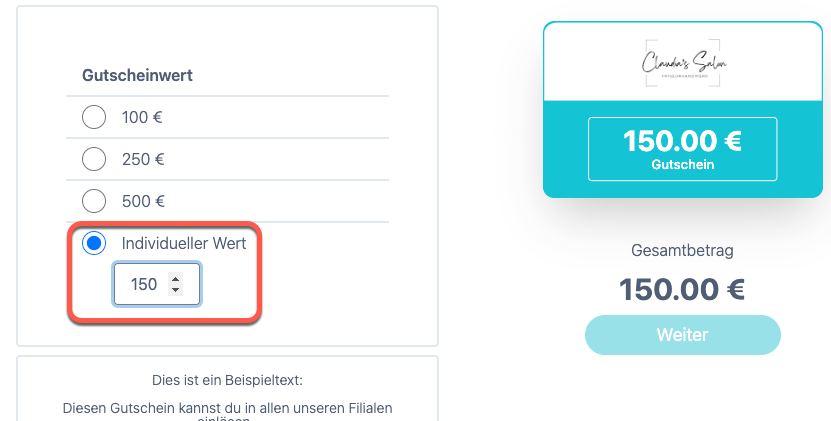The image size is (831, 421).
Task: Click "Dies ist ein Beispieltext" line
Action: point(227,380)
